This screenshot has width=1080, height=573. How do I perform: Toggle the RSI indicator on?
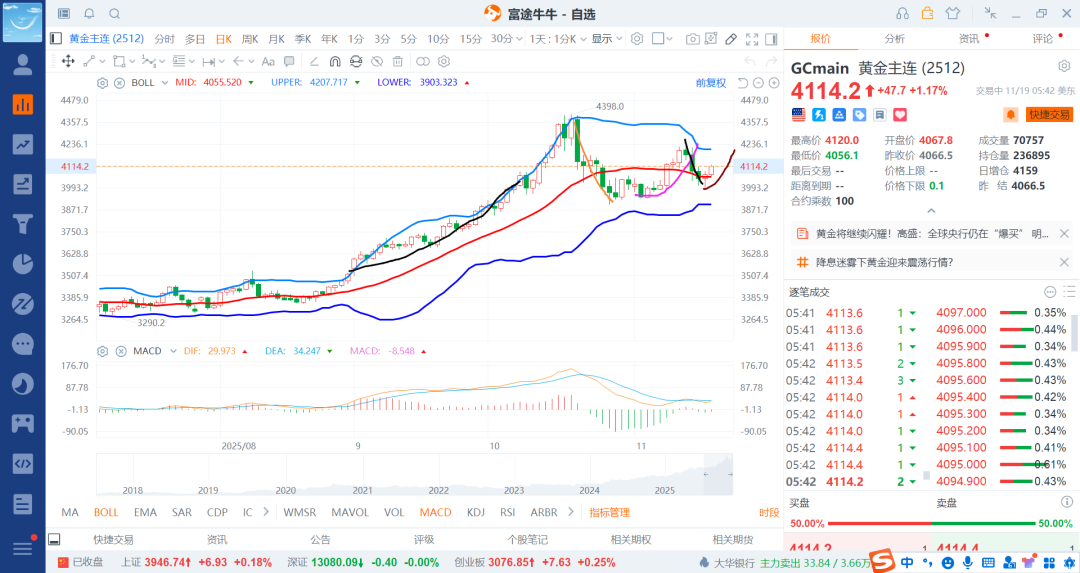507,512
